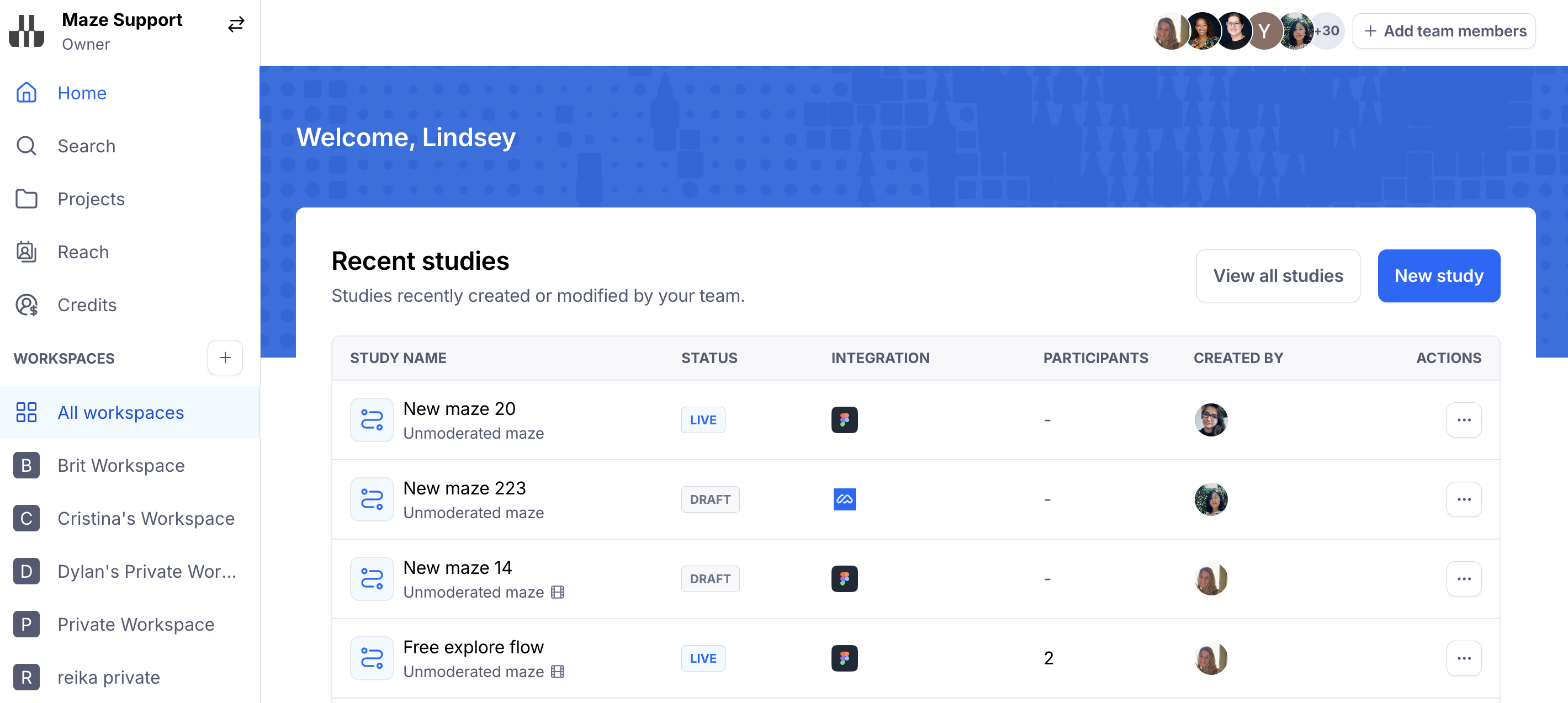Click the Reach contacts icon
Screen dimensions: 1568x703
(26, 252)
